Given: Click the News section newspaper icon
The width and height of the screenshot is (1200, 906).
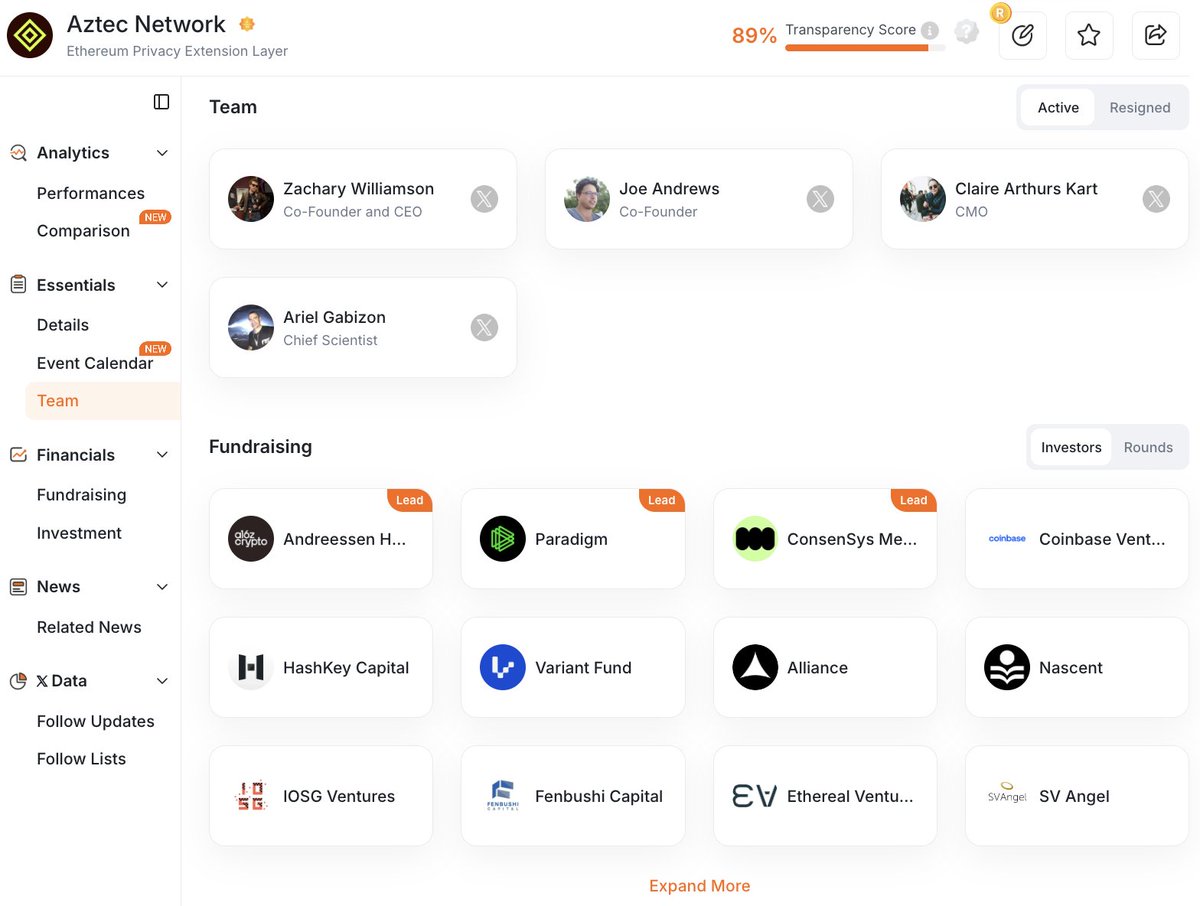Looking at the screenshot, I should point(18,587).
